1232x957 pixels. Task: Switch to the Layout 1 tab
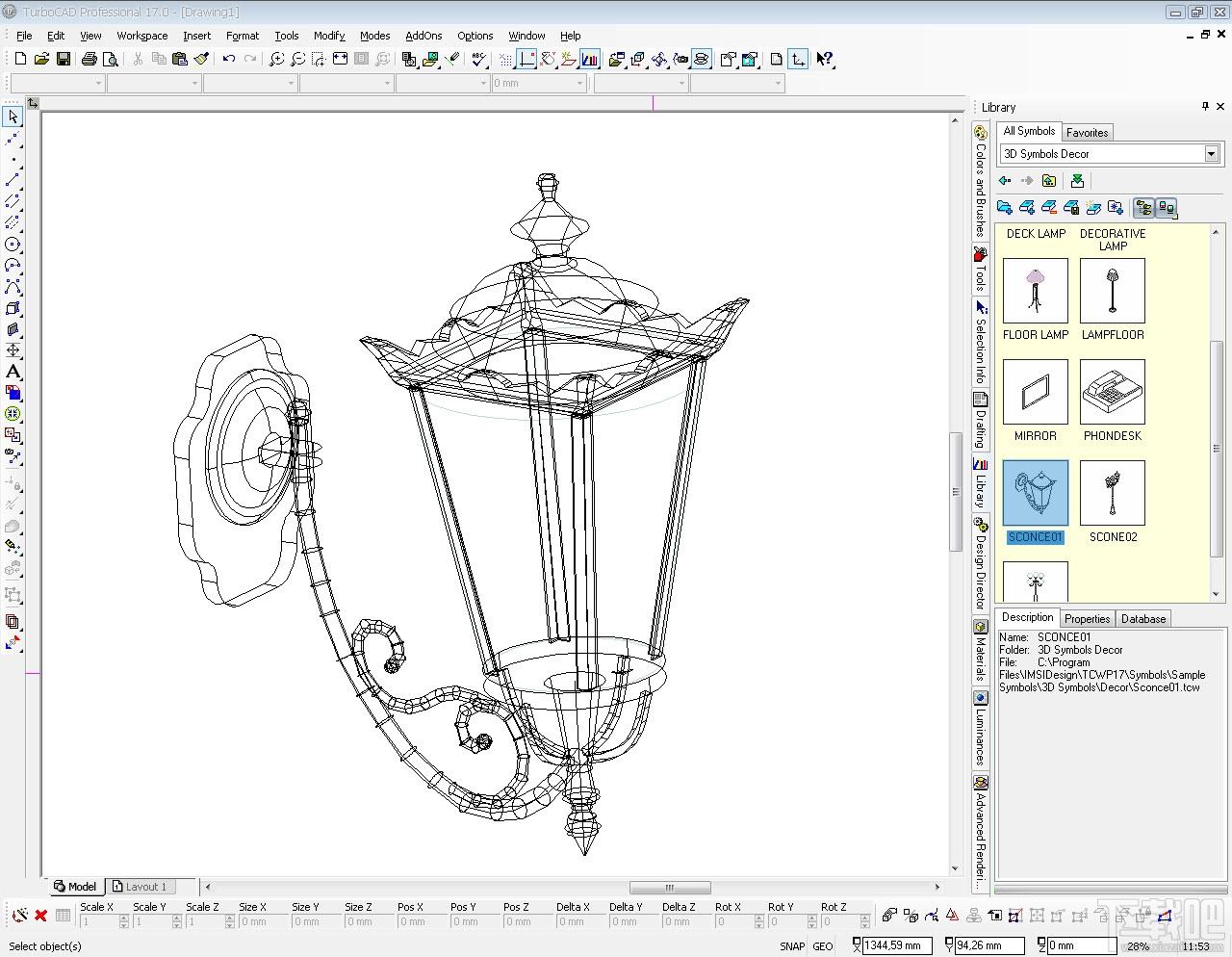[x=141, y=887]
